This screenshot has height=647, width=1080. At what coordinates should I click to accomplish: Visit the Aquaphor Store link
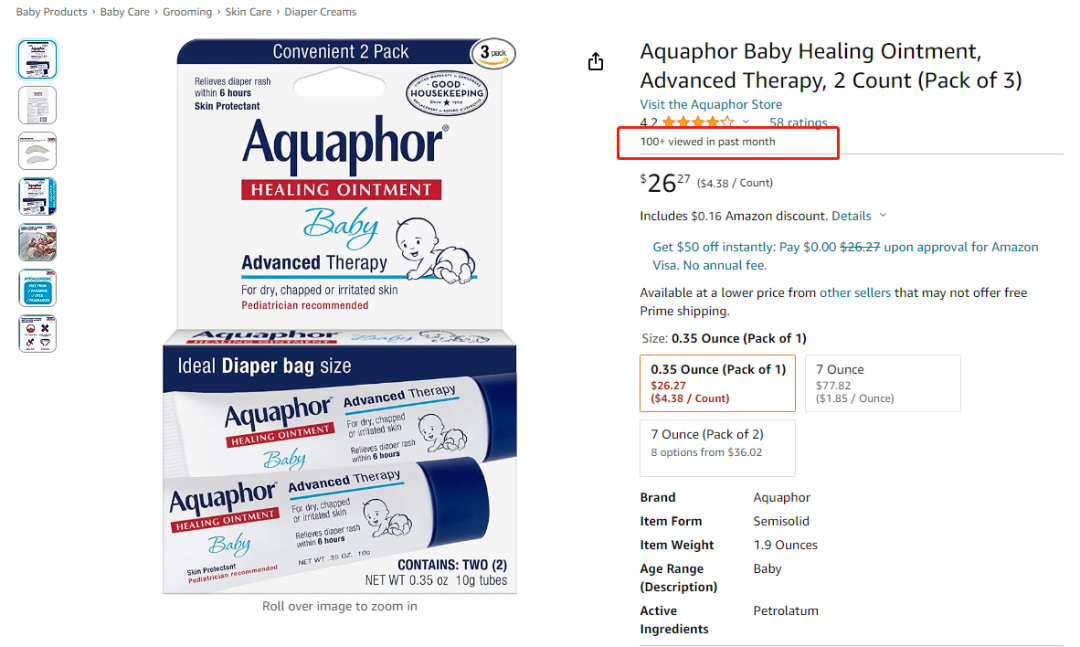tap(711, 104)
